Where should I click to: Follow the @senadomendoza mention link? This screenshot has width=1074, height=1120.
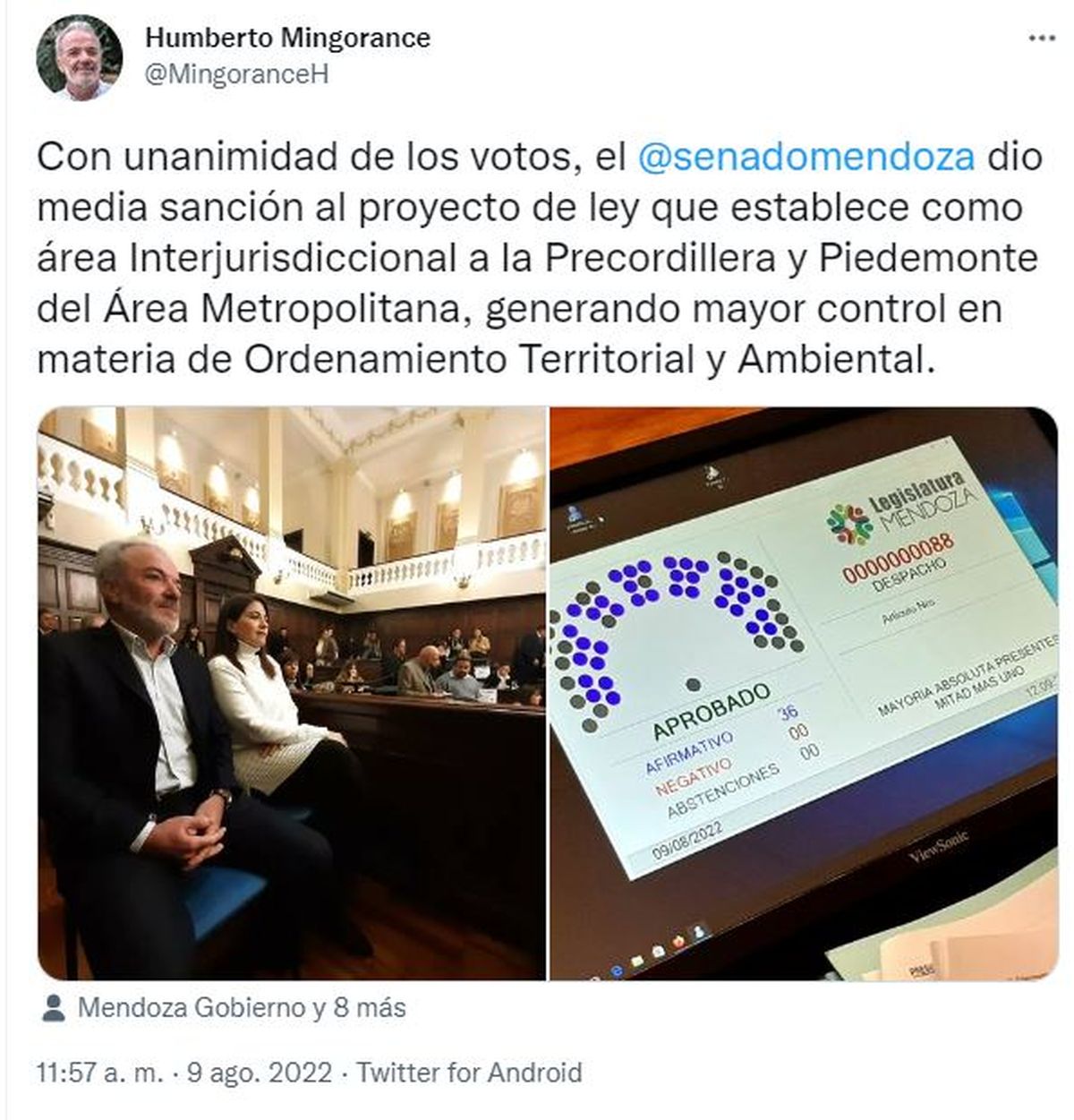805,156
